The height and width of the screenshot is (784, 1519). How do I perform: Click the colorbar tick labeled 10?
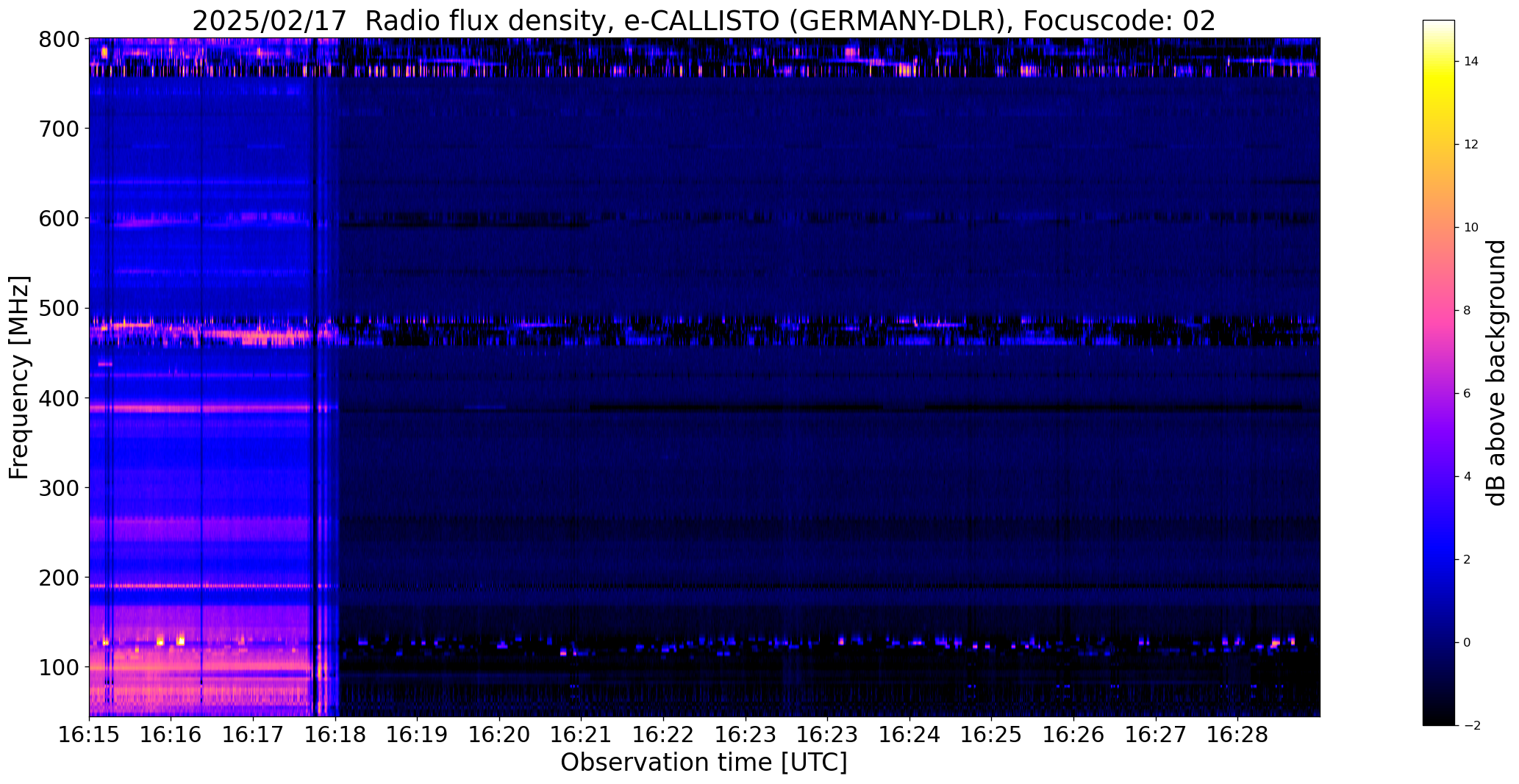coord(1471,228)
